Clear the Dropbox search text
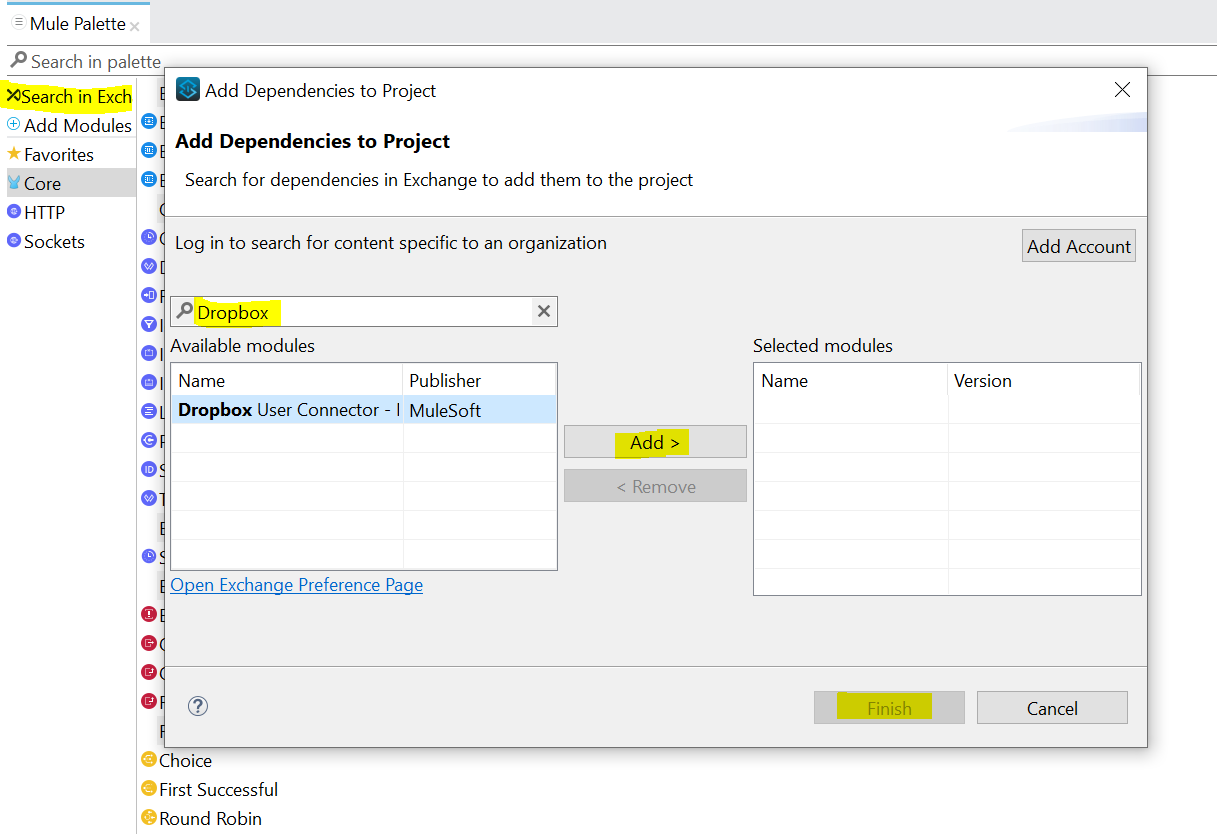Image resolution: width=1217 pixels, height=834 pixels. tap(544, 311)
